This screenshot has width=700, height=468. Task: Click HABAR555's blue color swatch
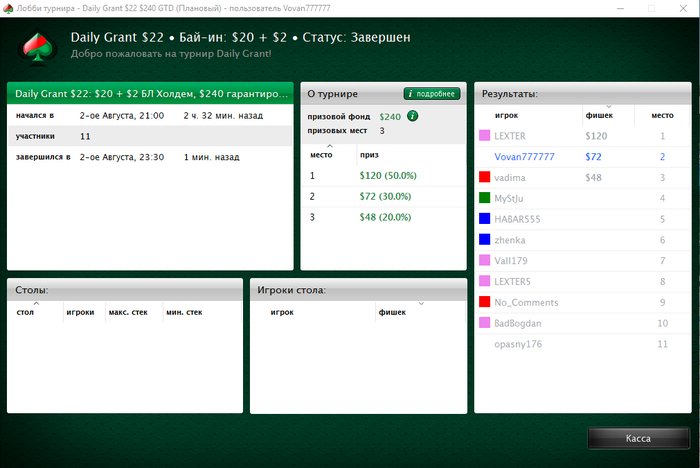(484, 219)
